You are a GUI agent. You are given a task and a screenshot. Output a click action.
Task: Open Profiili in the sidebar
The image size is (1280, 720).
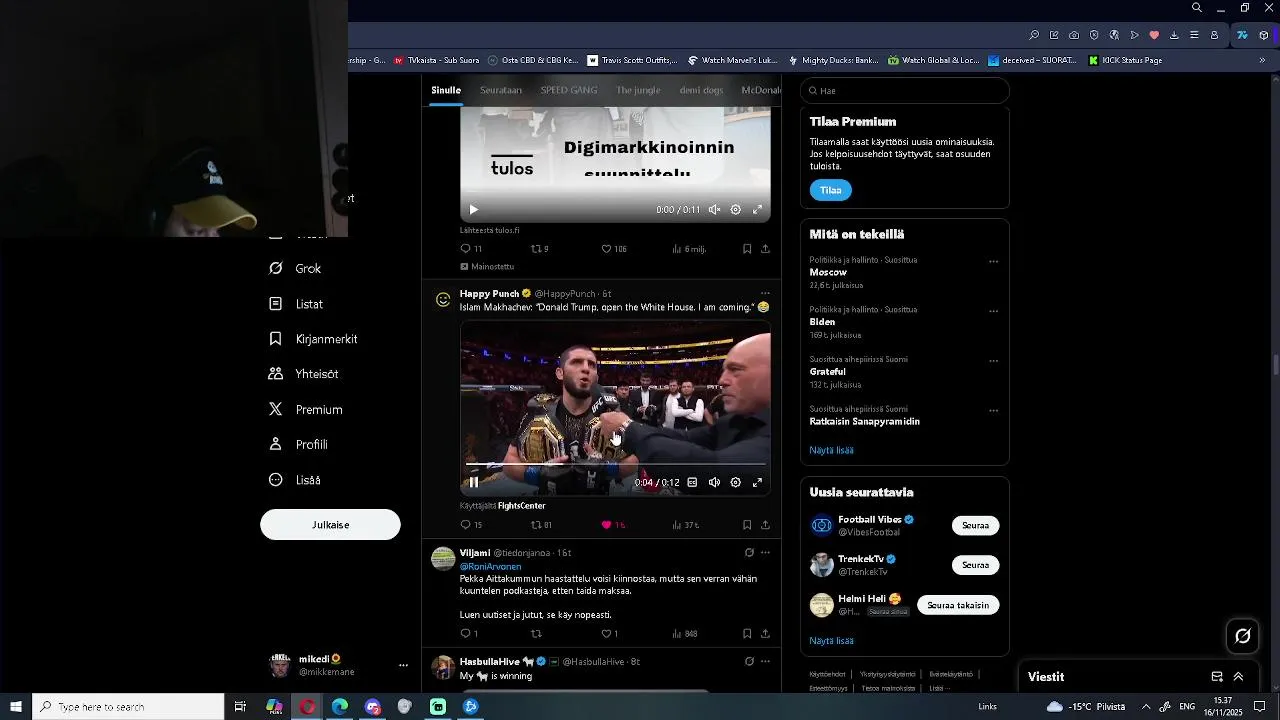coord(299,445)
